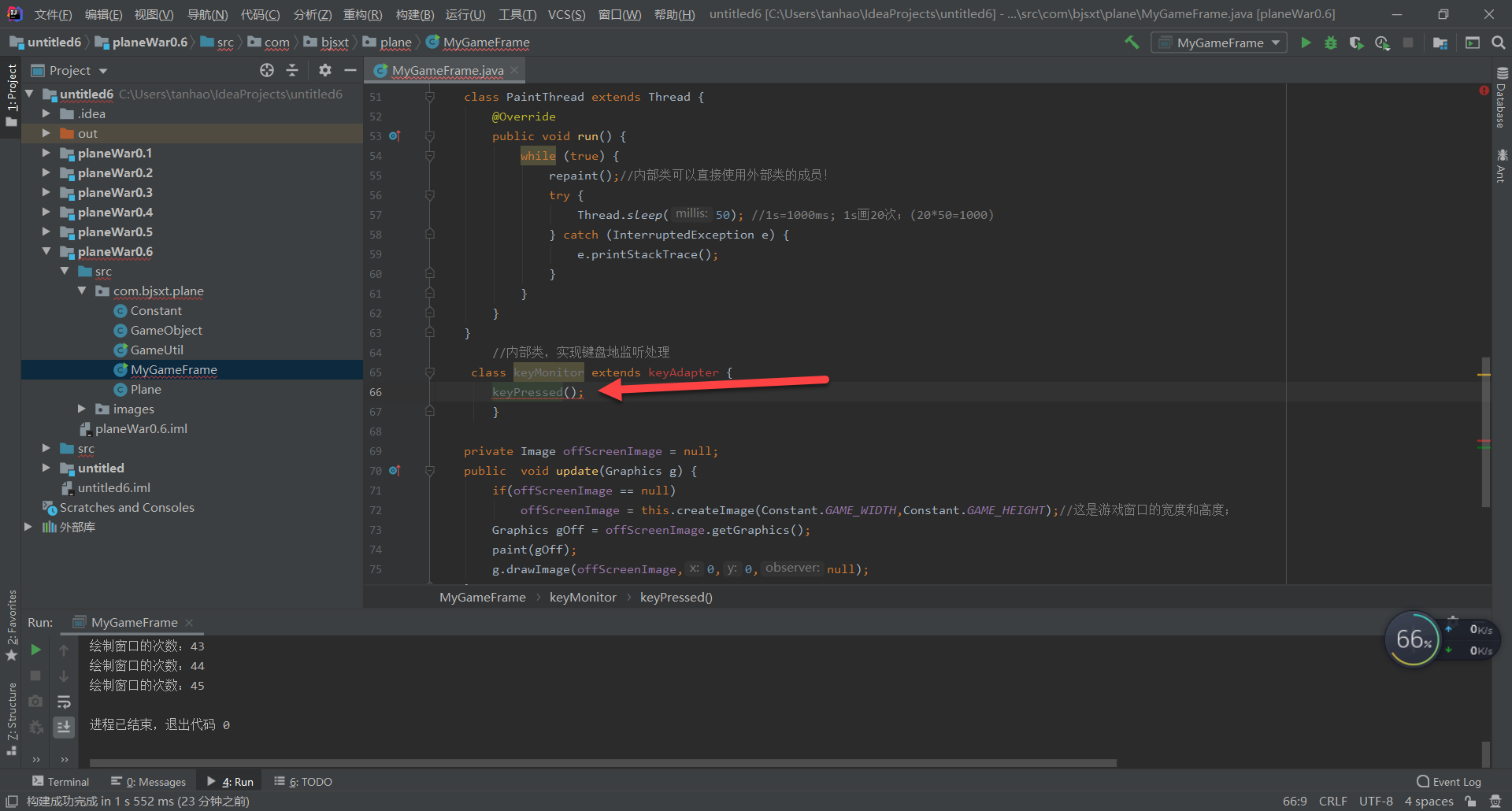The width and height of the screenshot is (1512, 811).
Task: Close the MyGameFrame.java editor tab
Action: pos(514,70)
